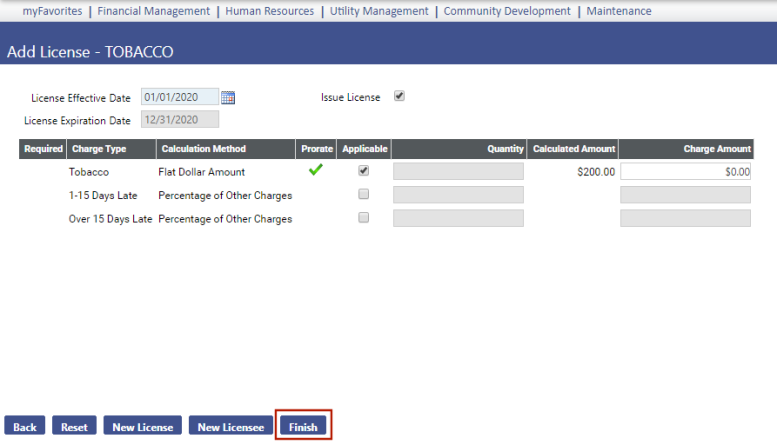The image size is (777, 445).
Task: Open the Human Resources menu
Action: [269, 11]
